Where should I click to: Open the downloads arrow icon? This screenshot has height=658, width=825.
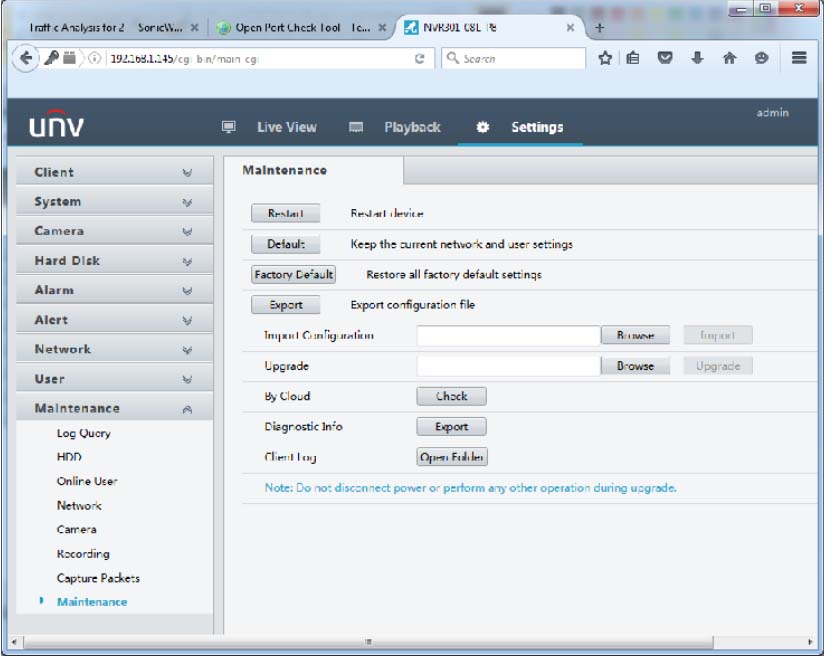tap(697, 58)
